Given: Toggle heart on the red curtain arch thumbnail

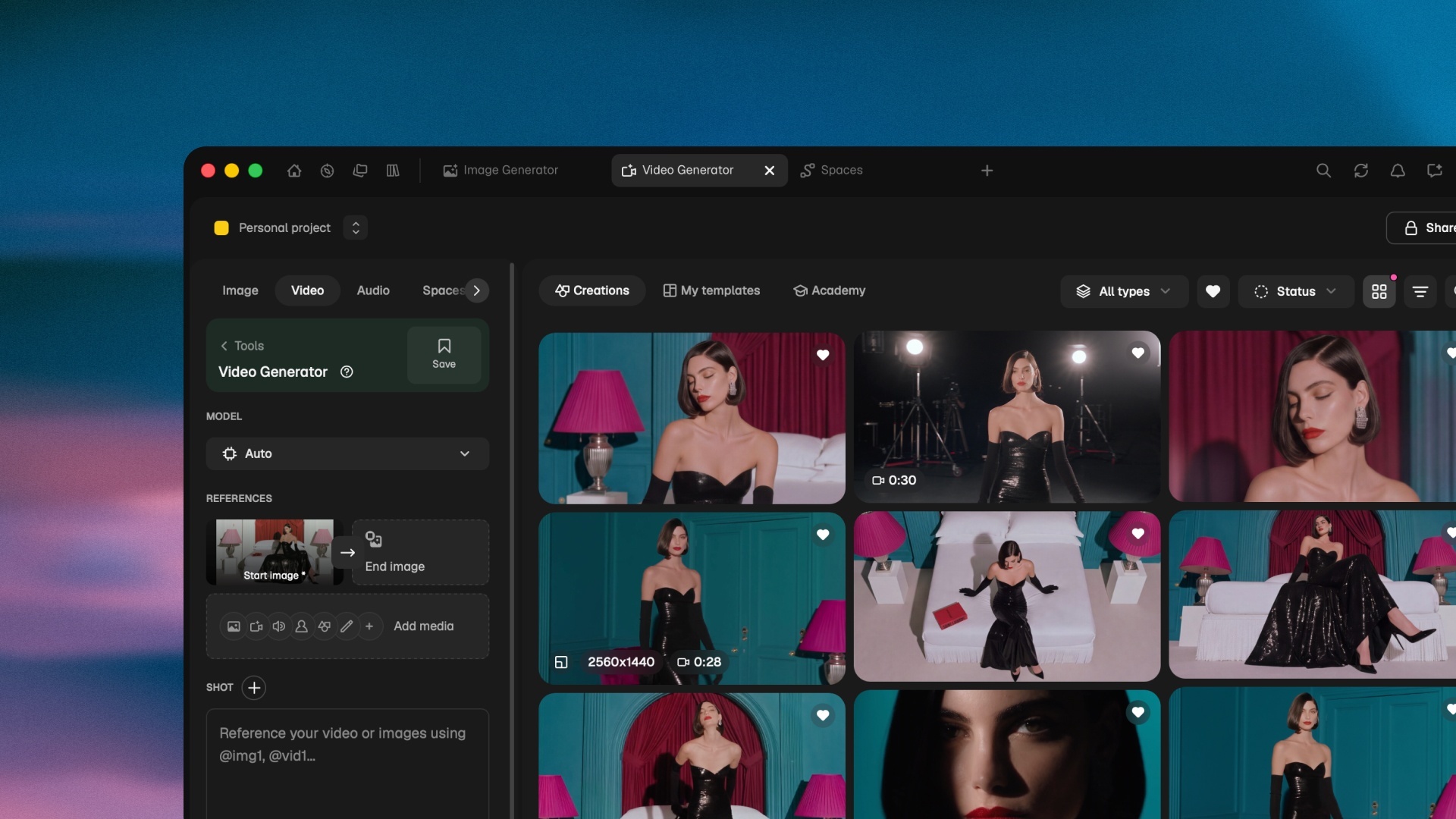Looking at the screenshot, I should 823,715.
